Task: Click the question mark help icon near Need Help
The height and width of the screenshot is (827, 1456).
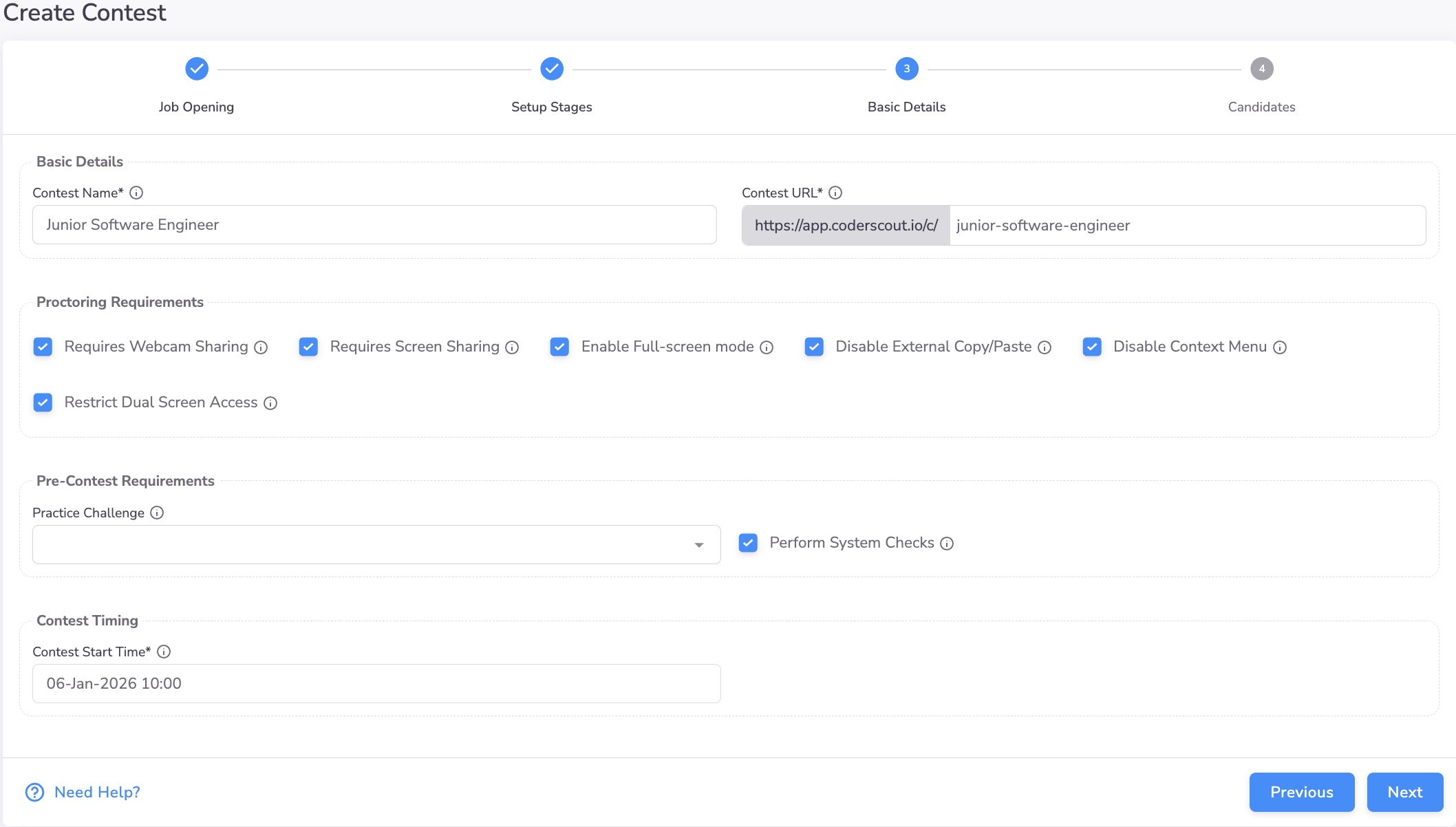Action: pos(33,792)
